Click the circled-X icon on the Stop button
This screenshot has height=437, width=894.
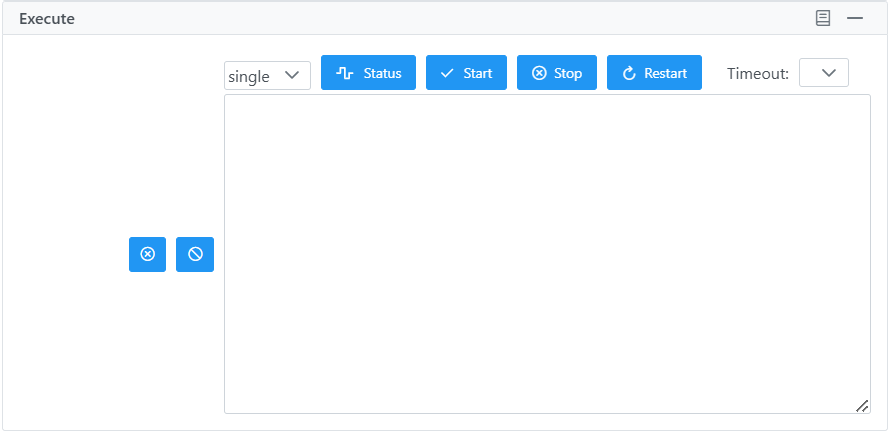[539, 73]
